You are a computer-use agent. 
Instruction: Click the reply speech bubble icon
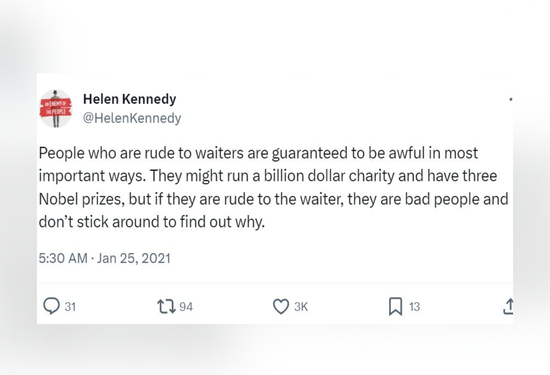[51, 306]
